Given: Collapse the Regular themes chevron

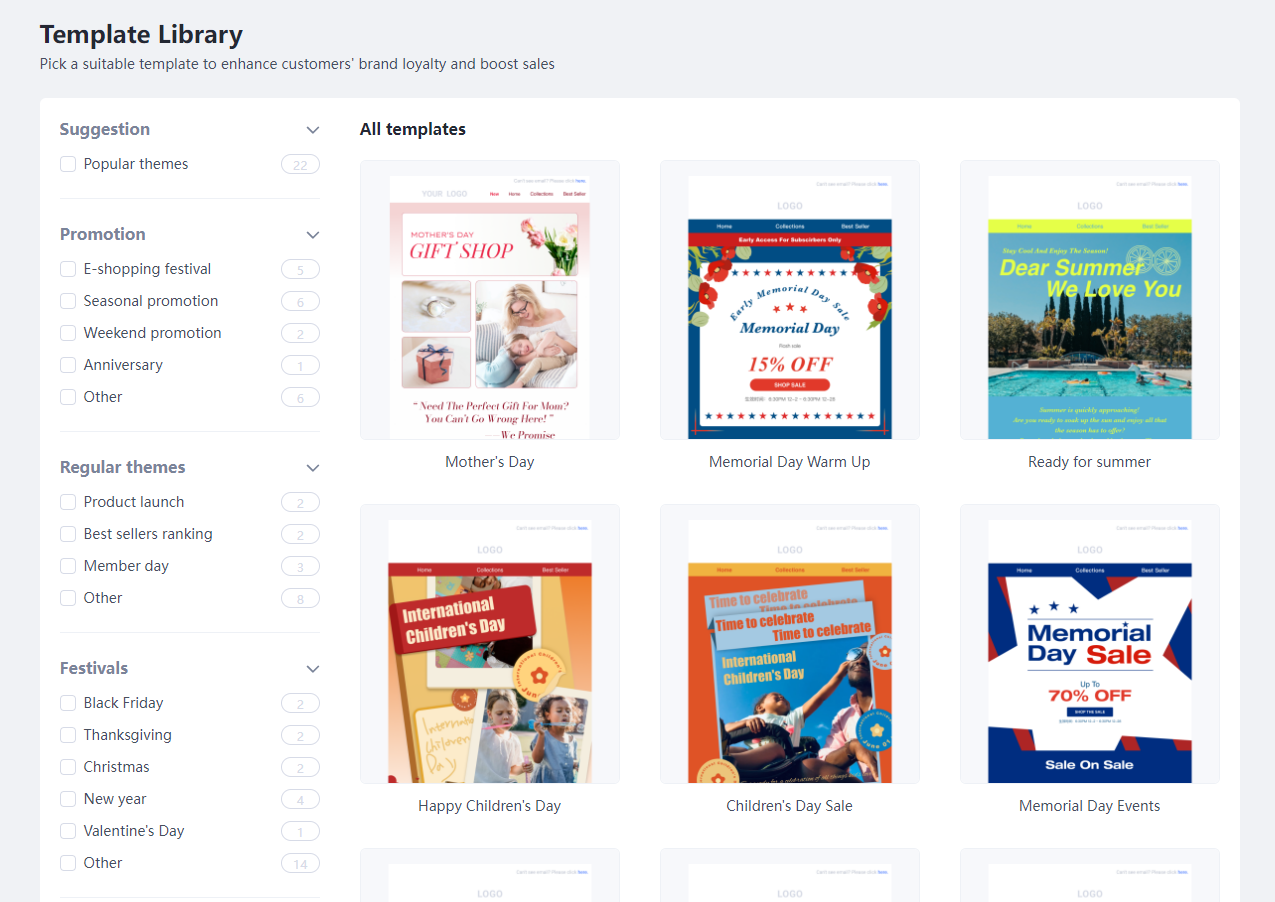Looking at the screenshot, I should click(x=313, y=468).
